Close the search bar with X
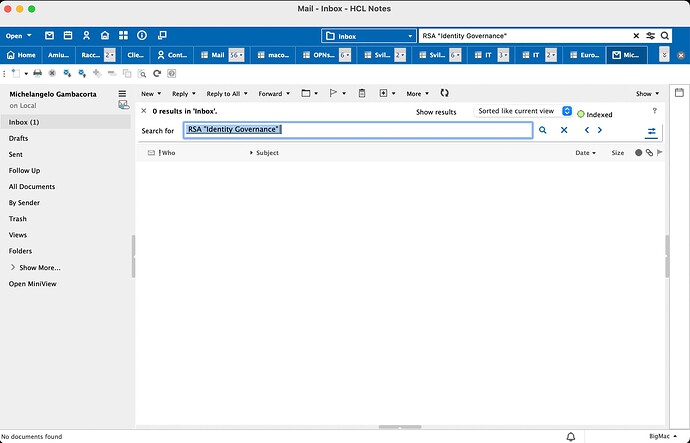Screen dimensions: 690x443 [x=143, y=111]
